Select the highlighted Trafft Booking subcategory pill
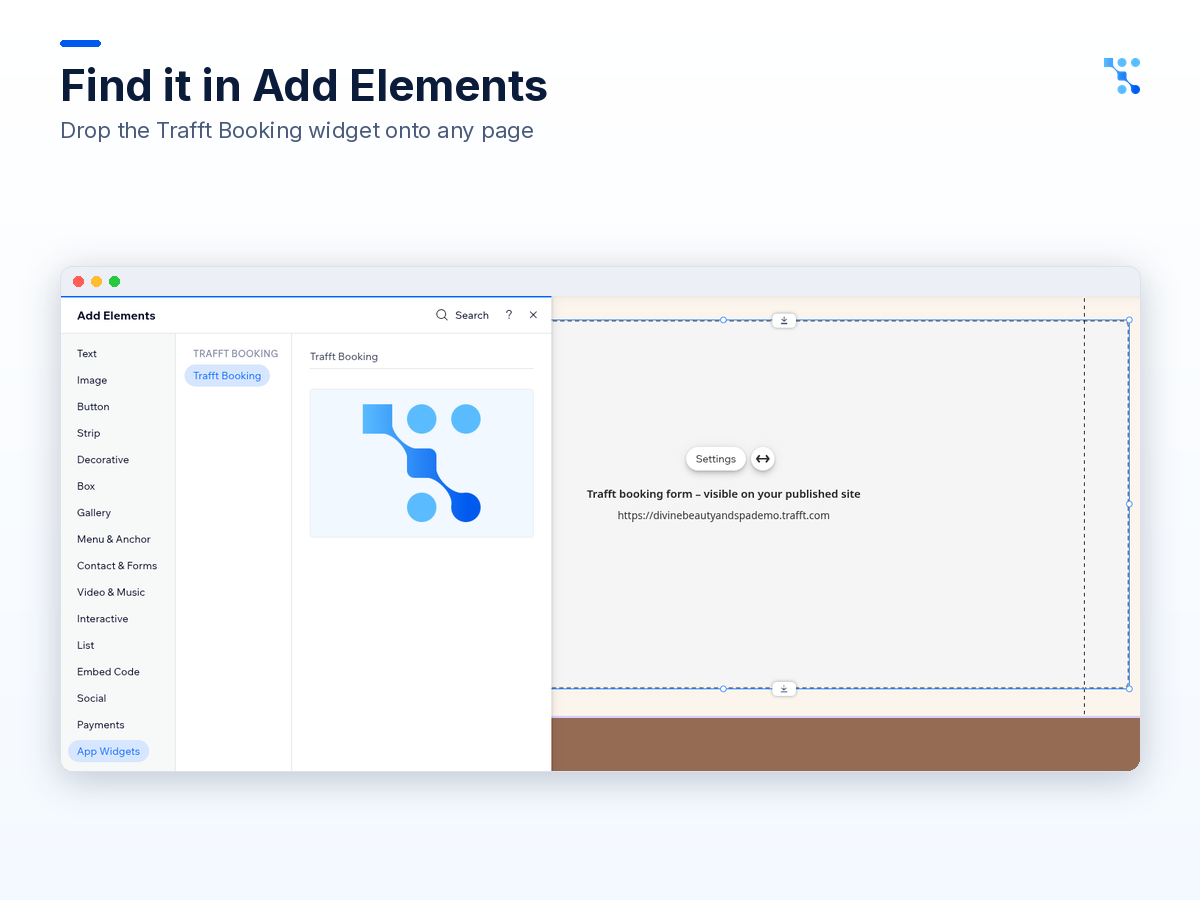 click(227, 376)
